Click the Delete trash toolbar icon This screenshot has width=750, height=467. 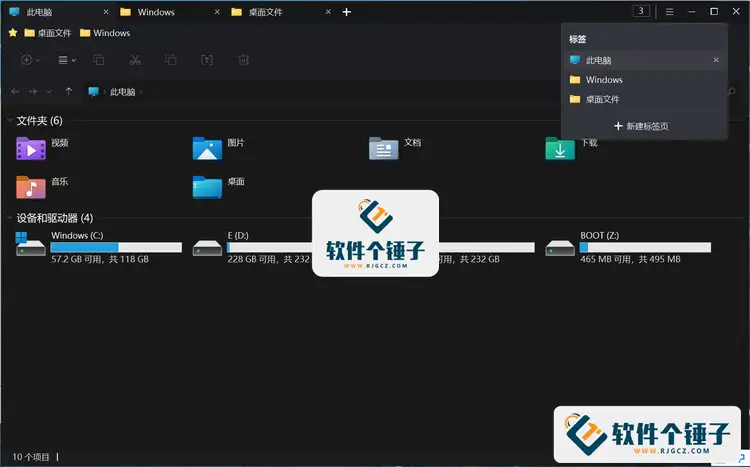coord(243,60)
